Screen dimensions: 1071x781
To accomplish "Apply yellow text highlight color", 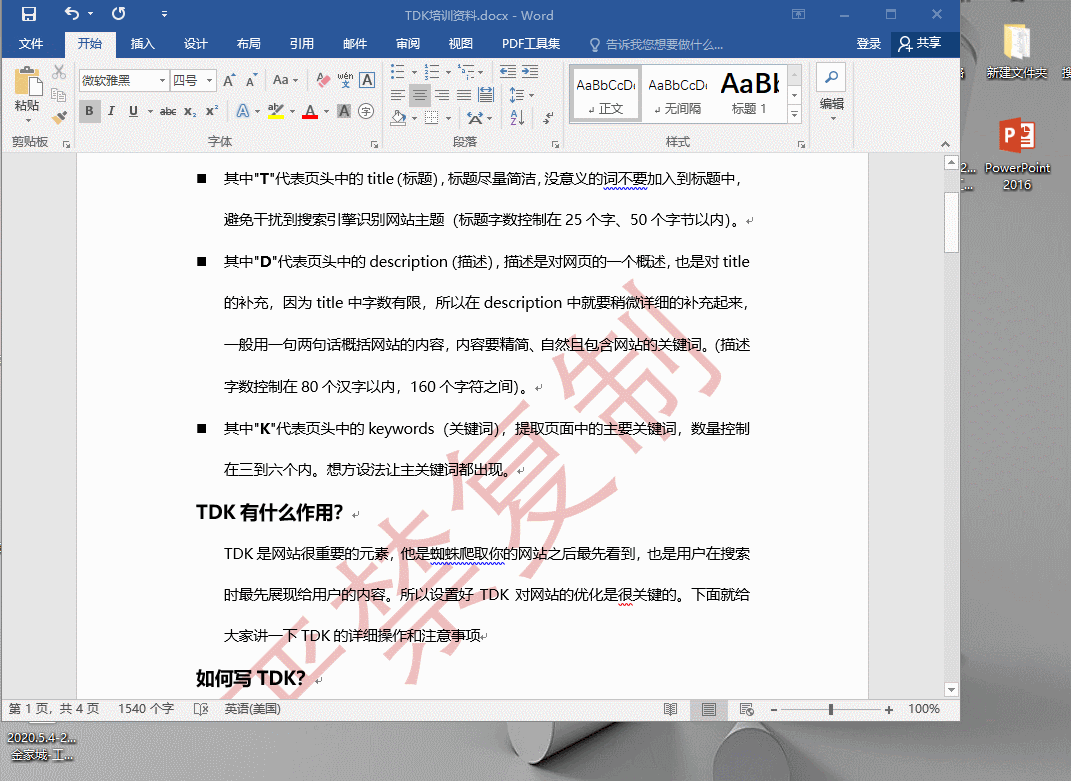I will [x=276, y=110].
